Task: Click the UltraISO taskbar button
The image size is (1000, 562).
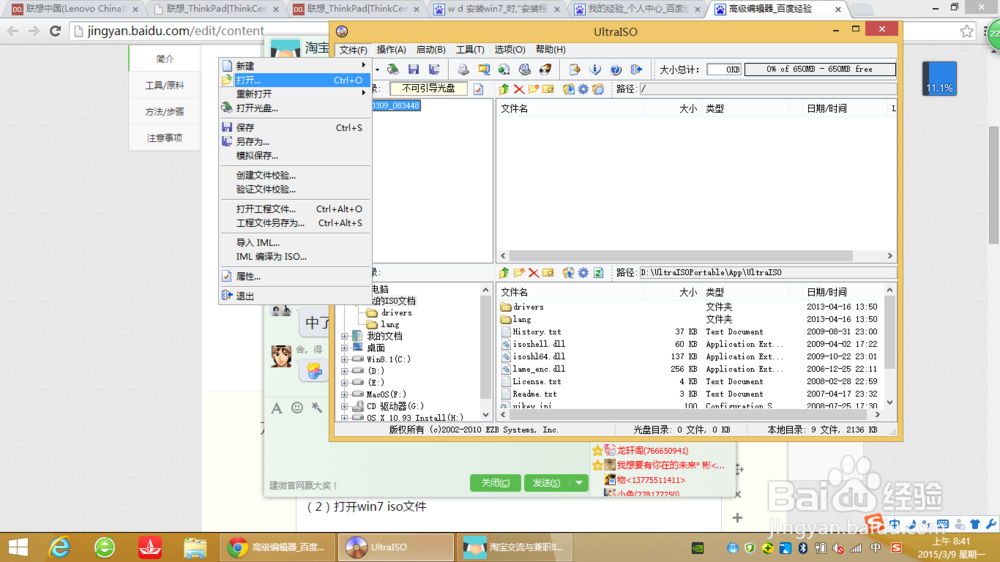Action: (395, 547)
